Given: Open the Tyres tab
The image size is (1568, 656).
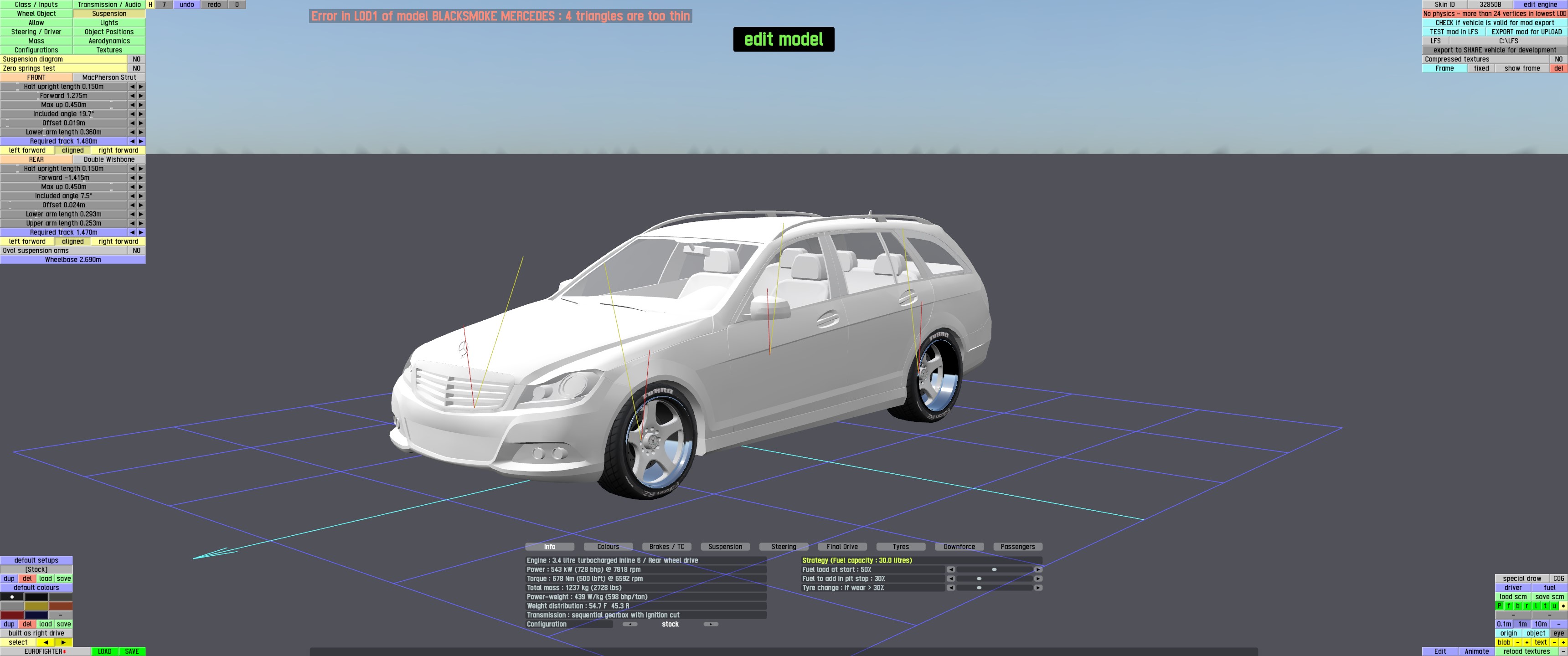Looking at the screenshot, I should 900,547.
